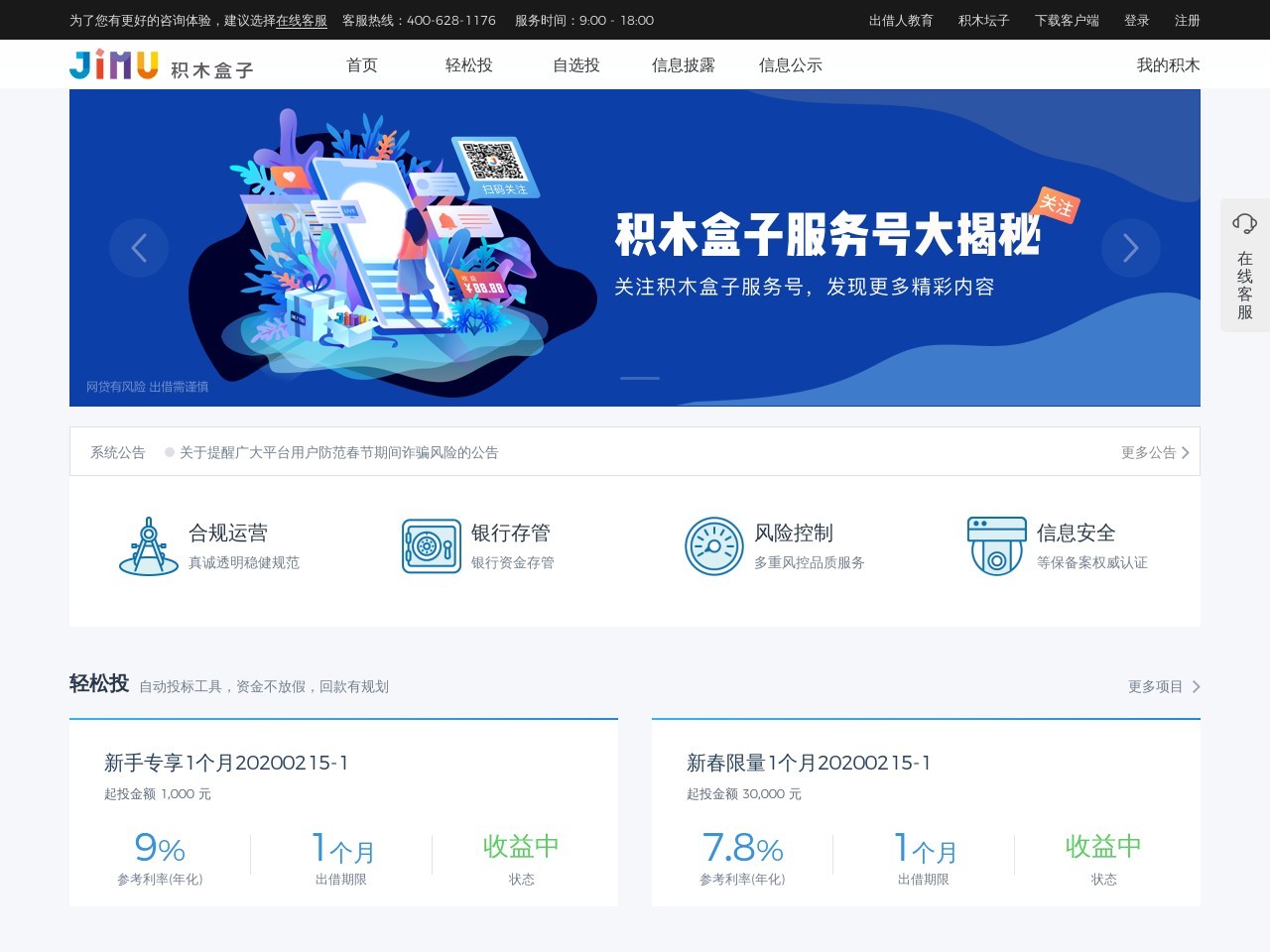Advance to next banner slide
Screen dimensions: 1270x952
pyautogui.click(x=1131, y=248)
